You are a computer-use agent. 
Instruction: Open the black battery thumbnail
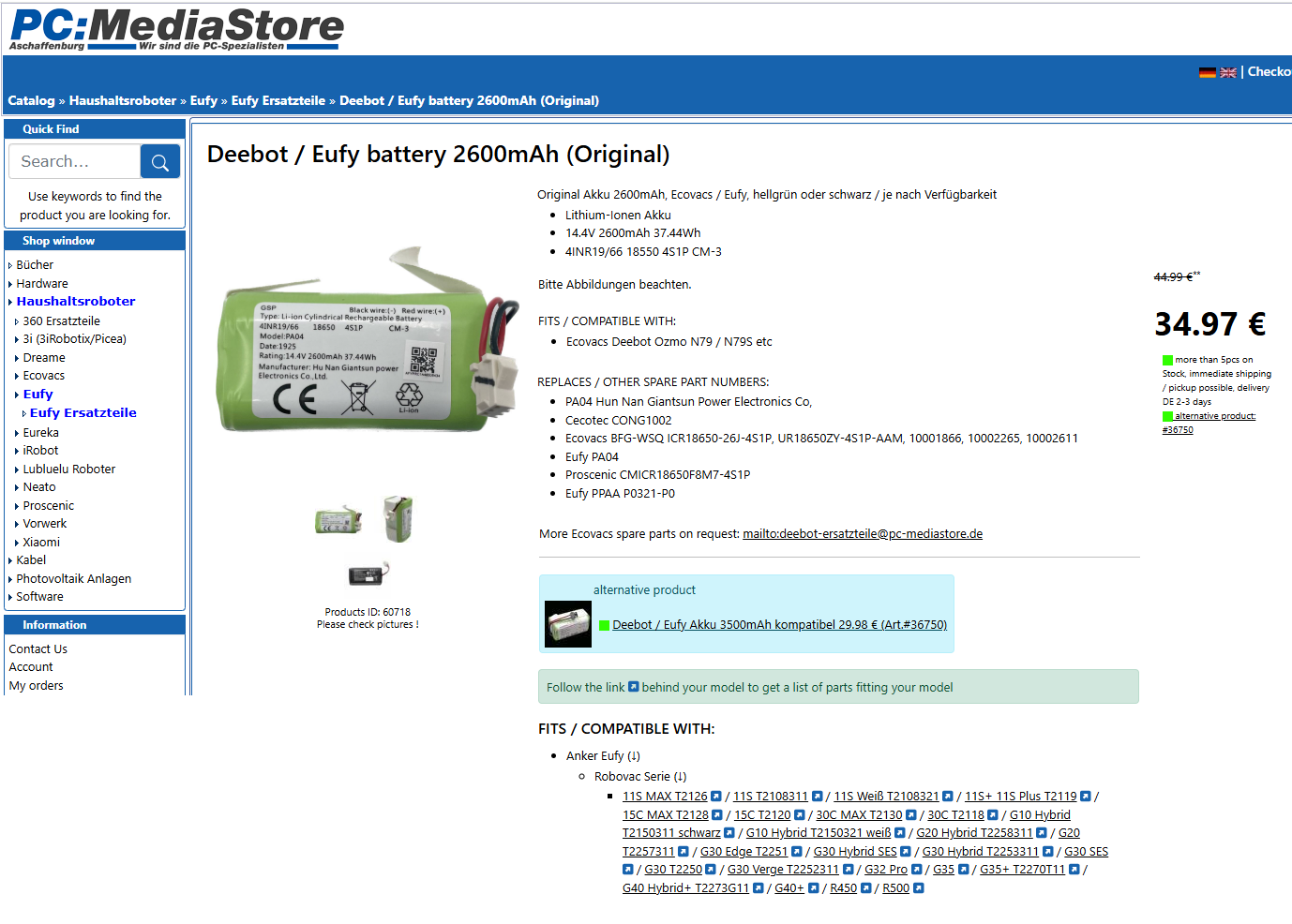(368, 574)
